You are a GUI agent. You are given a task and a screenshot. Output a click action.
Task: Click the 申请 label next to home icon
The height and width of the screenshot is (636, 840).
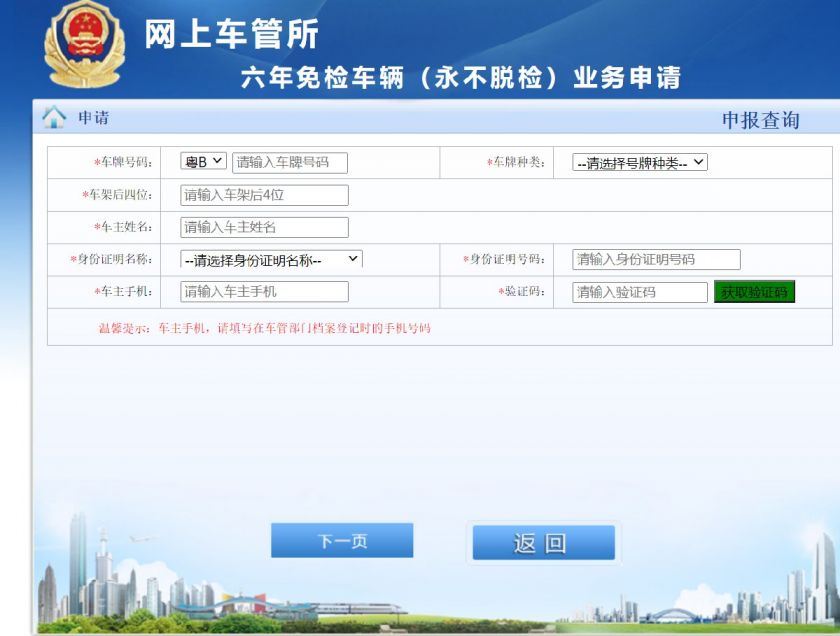coord(94,117)
